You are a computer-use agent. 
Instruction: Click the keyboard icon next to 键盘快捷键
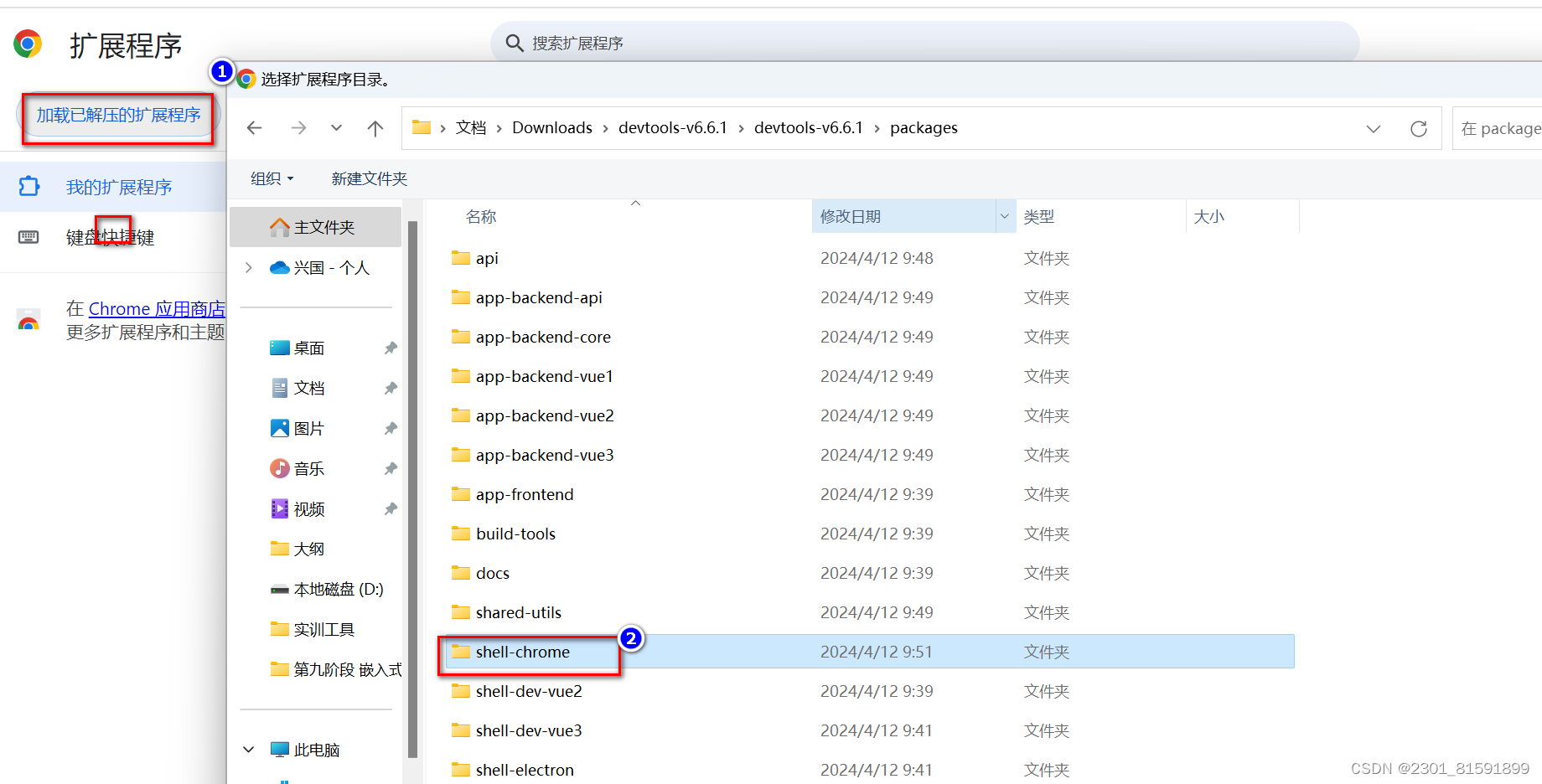pos(28,237)
